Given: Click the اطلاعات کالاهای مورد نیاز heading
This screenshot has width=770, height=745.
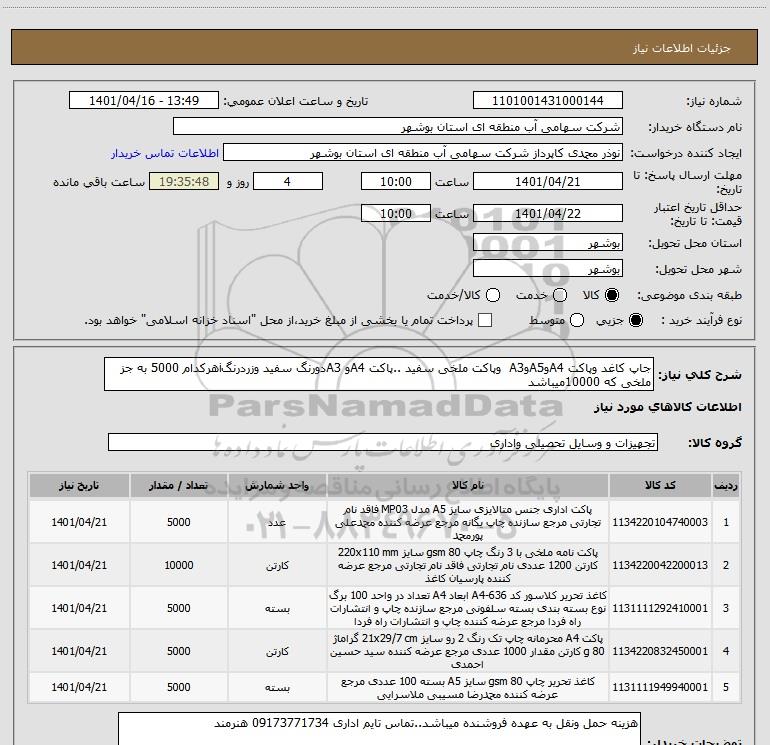Looking at the screenshot, I should (x=668, y=407).
